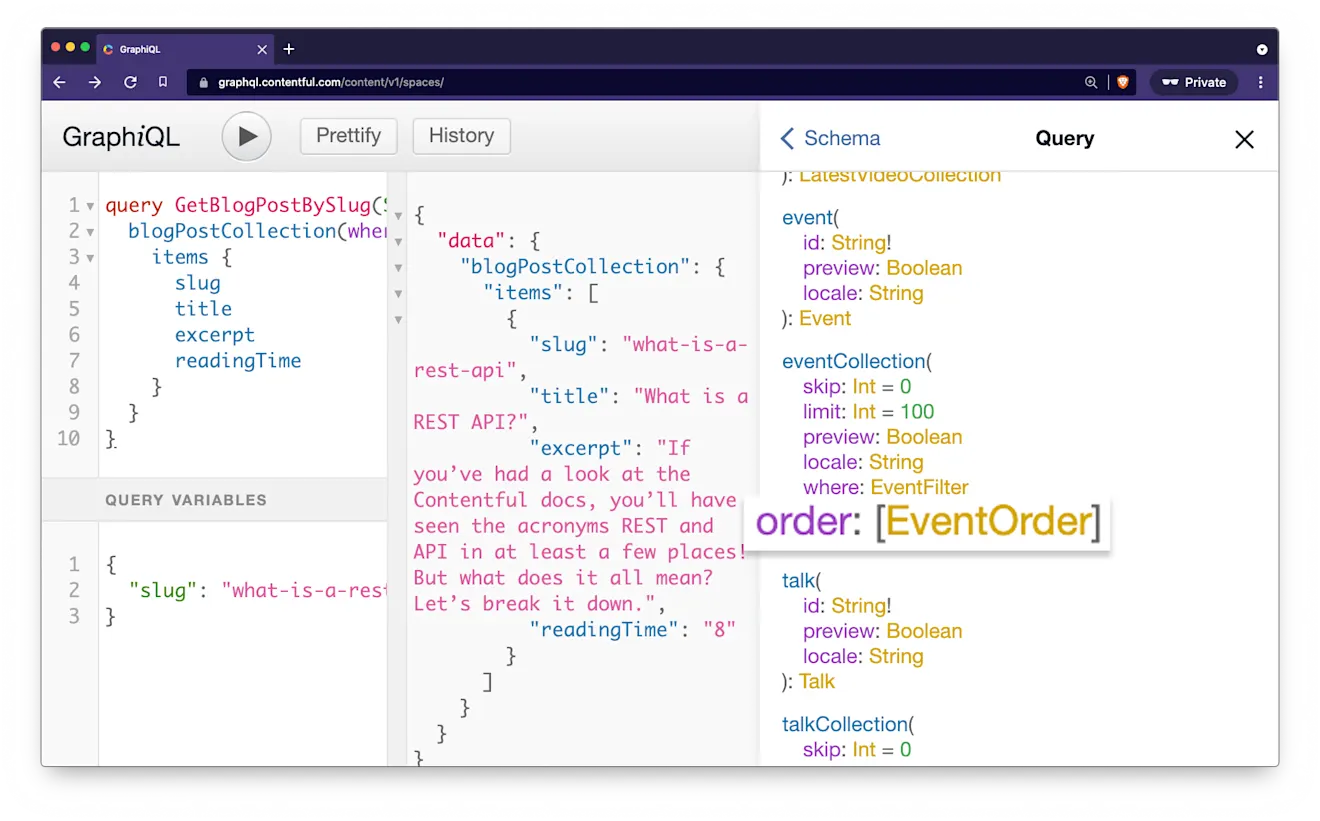The height and width of the screenshot is (821, 1320).
Task: Close the documentation explorer panel
Action: pyautogui.click(x=1244, y=139)
